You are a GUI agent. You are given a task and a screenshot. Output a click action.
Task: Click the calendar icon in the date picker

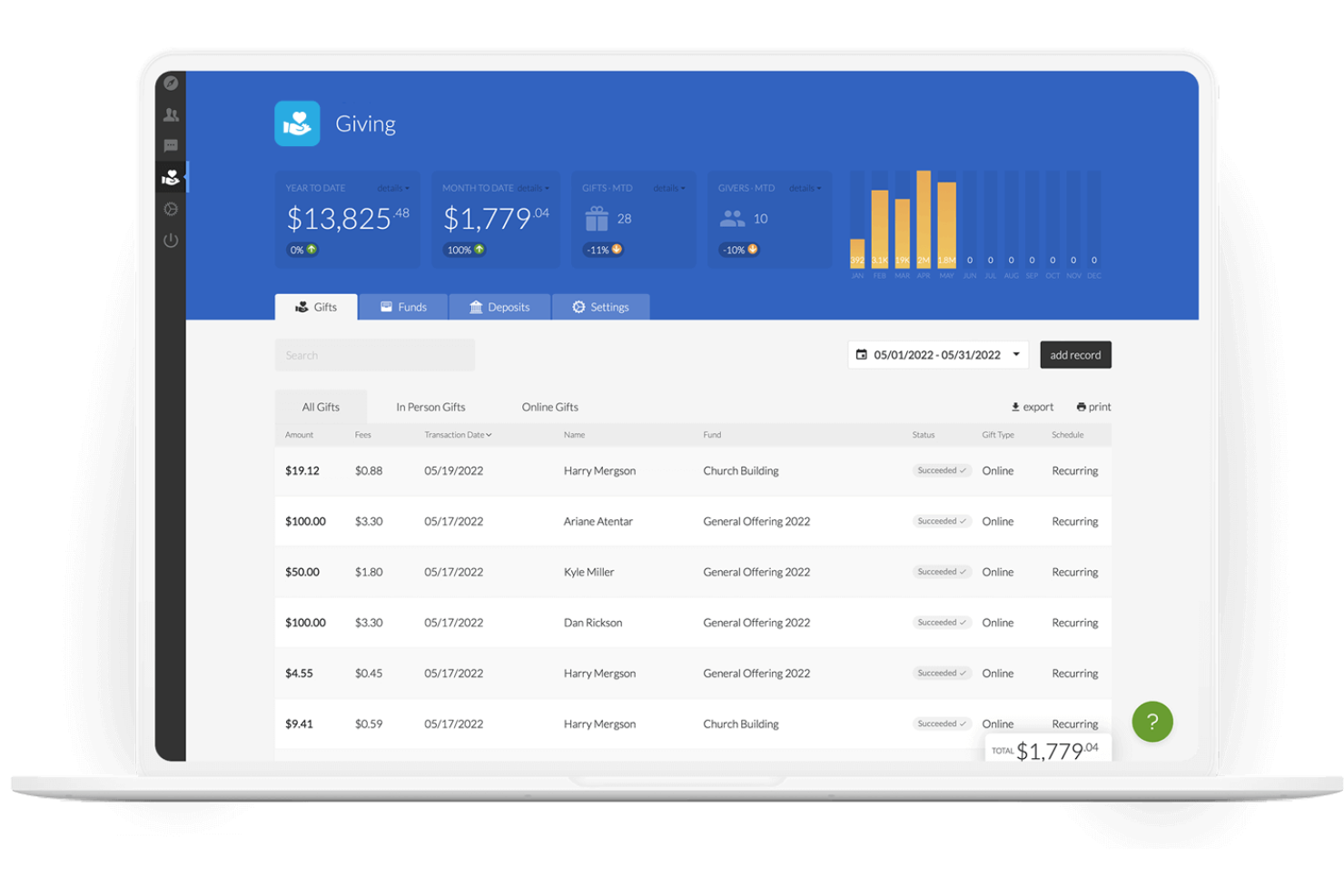point(863,354)
